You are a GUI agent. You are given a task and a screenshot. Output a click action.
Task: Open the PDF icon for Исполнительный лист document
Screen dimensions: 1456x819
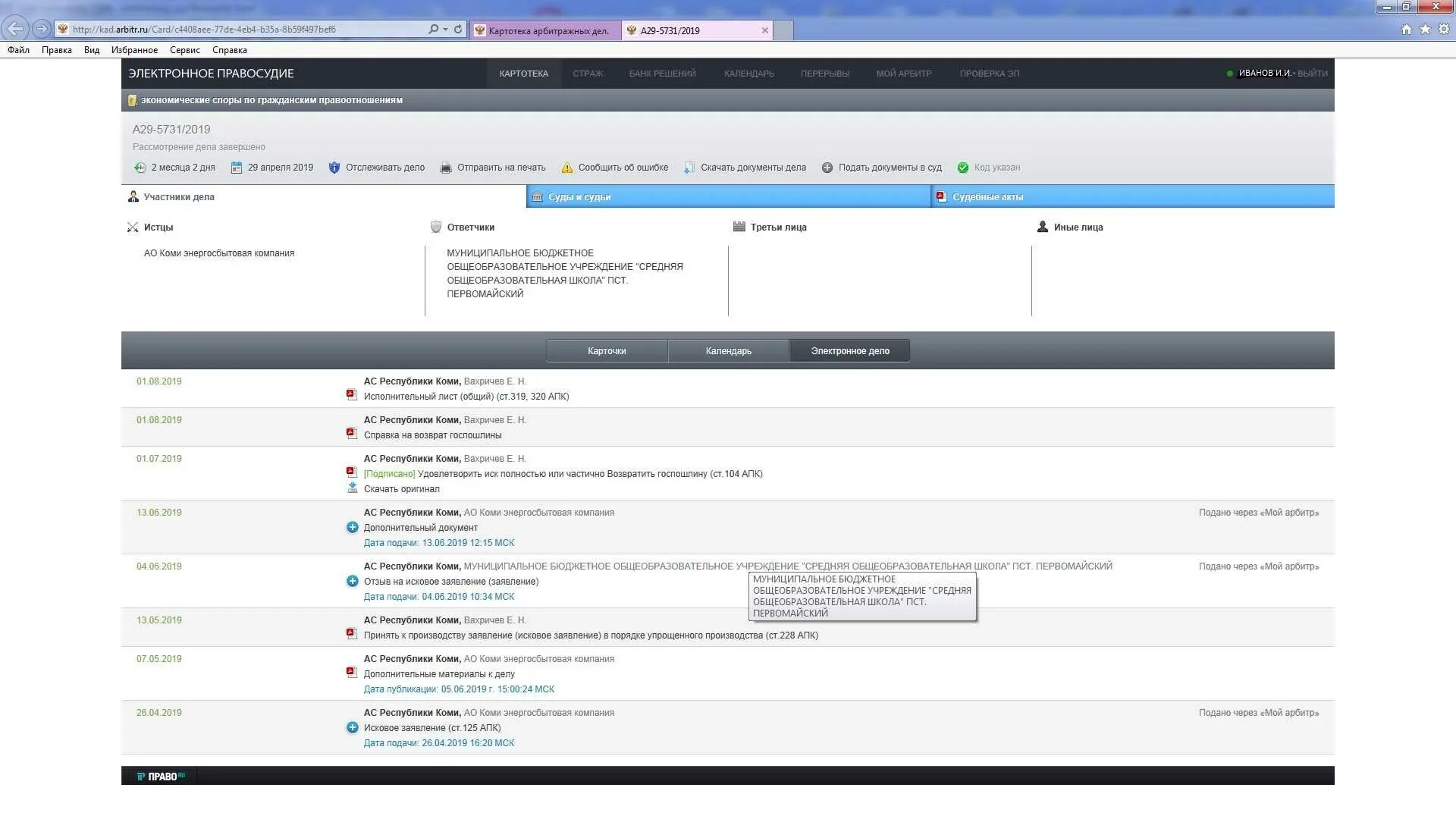pos(351,395)
